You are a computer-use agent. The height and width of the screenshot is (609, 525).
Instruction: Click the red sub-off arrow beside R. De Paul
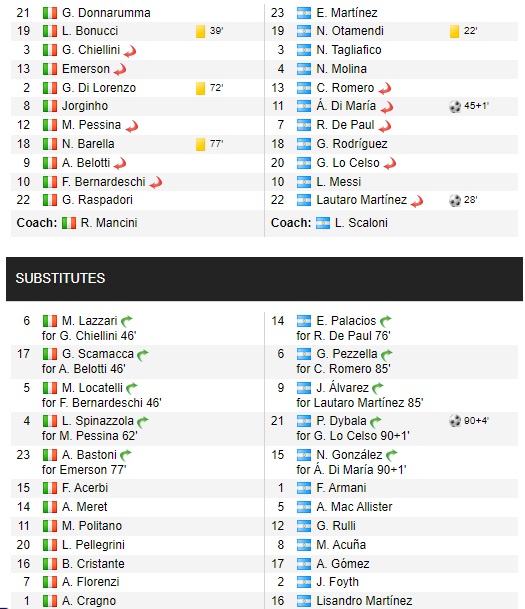click(x=384, y=126)
